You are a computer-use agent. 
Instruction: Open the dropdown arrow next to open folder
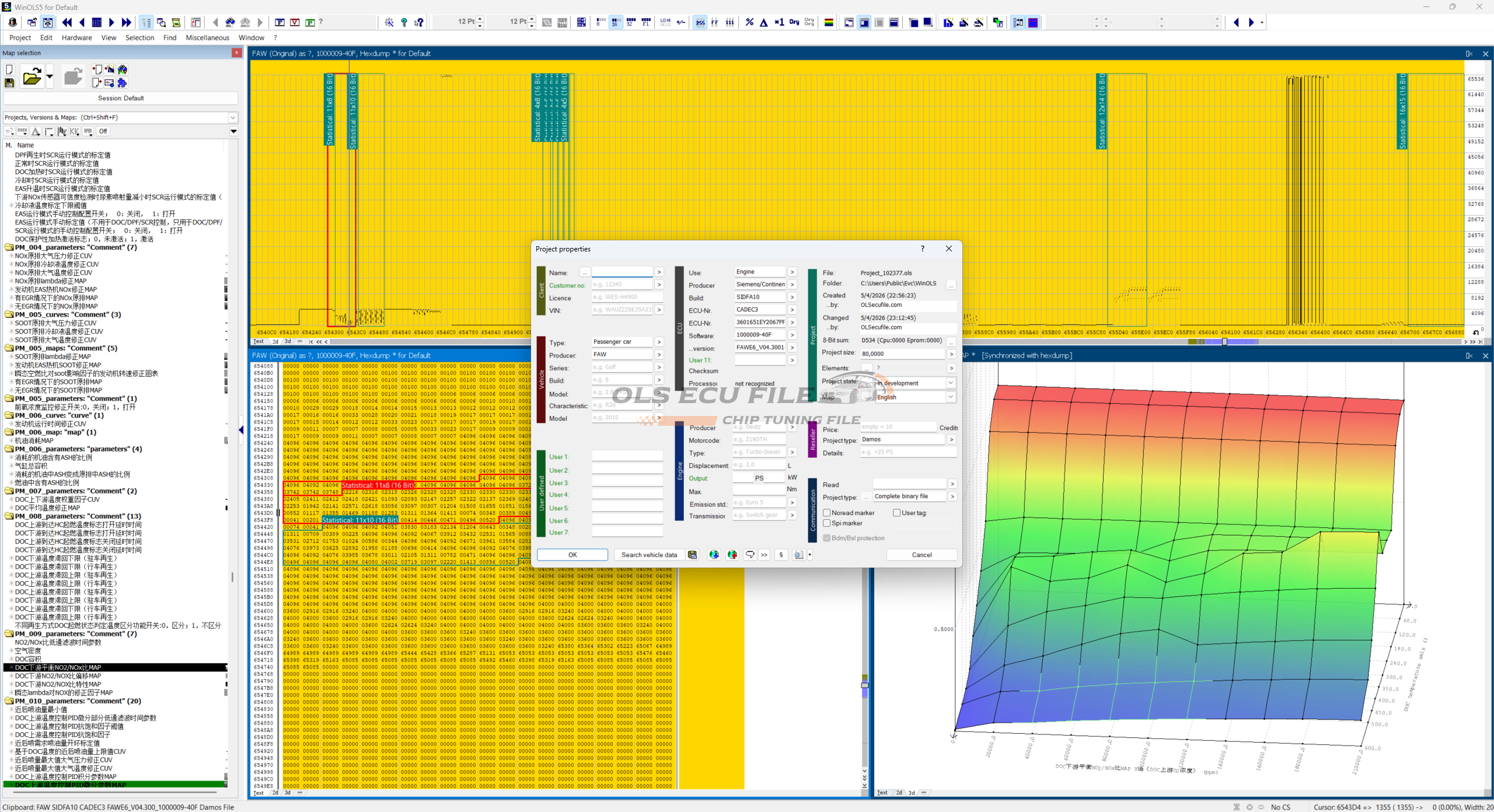coord(50,76)
